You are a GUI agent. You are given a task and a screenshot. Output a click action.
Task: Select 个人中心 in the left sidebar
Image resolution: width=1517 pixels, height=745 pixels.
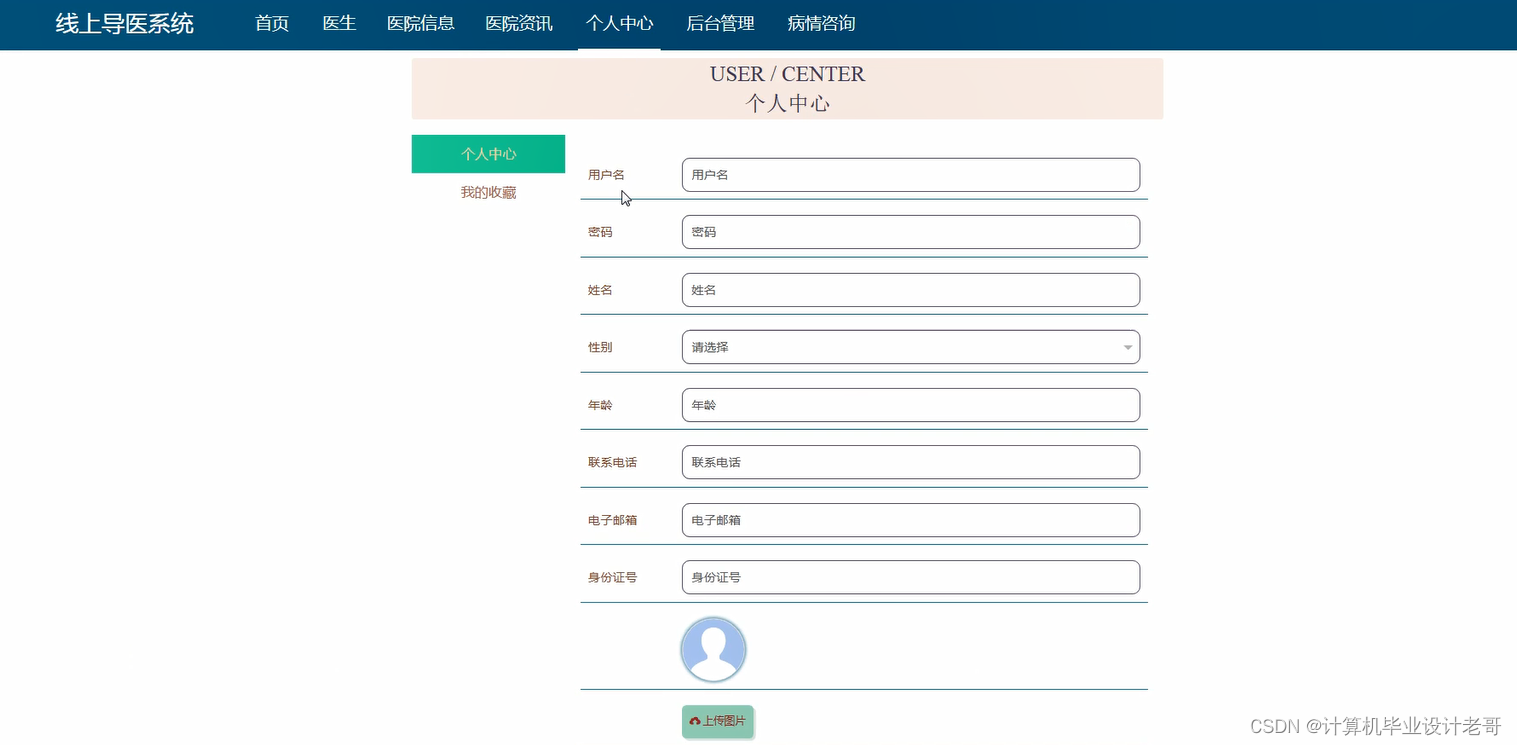pos(488,154)
